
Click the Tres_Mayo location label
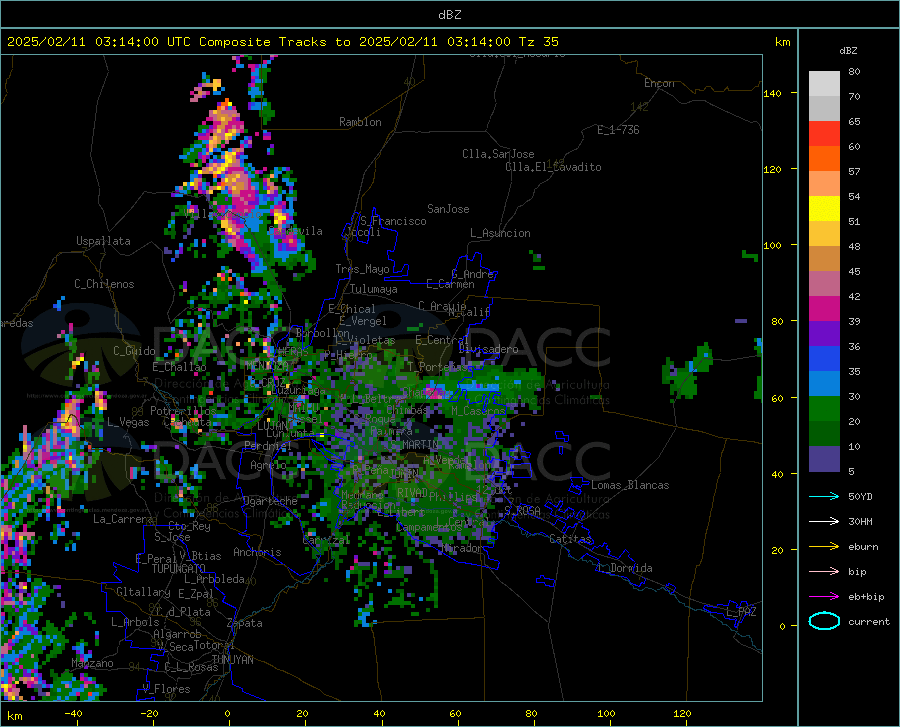tap(362, 269)
